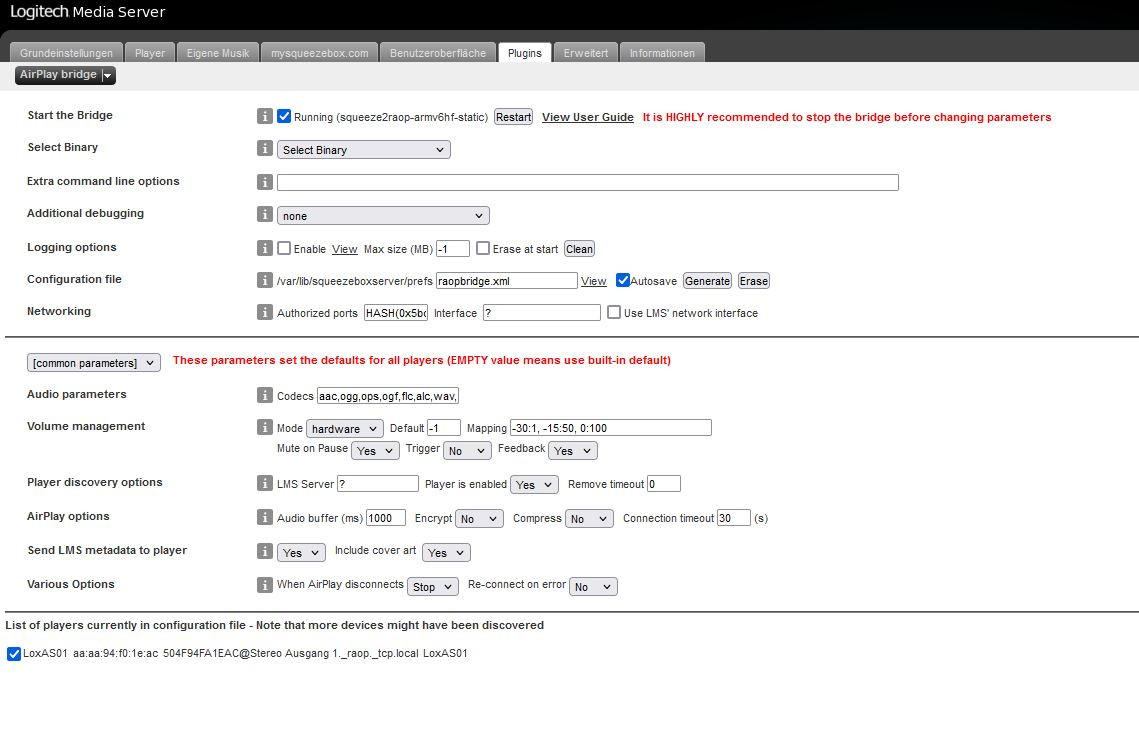This screenshot has height=743, width=1139.
Task: Open the Mute on Pause dropdown
Action: coord(376,450)
